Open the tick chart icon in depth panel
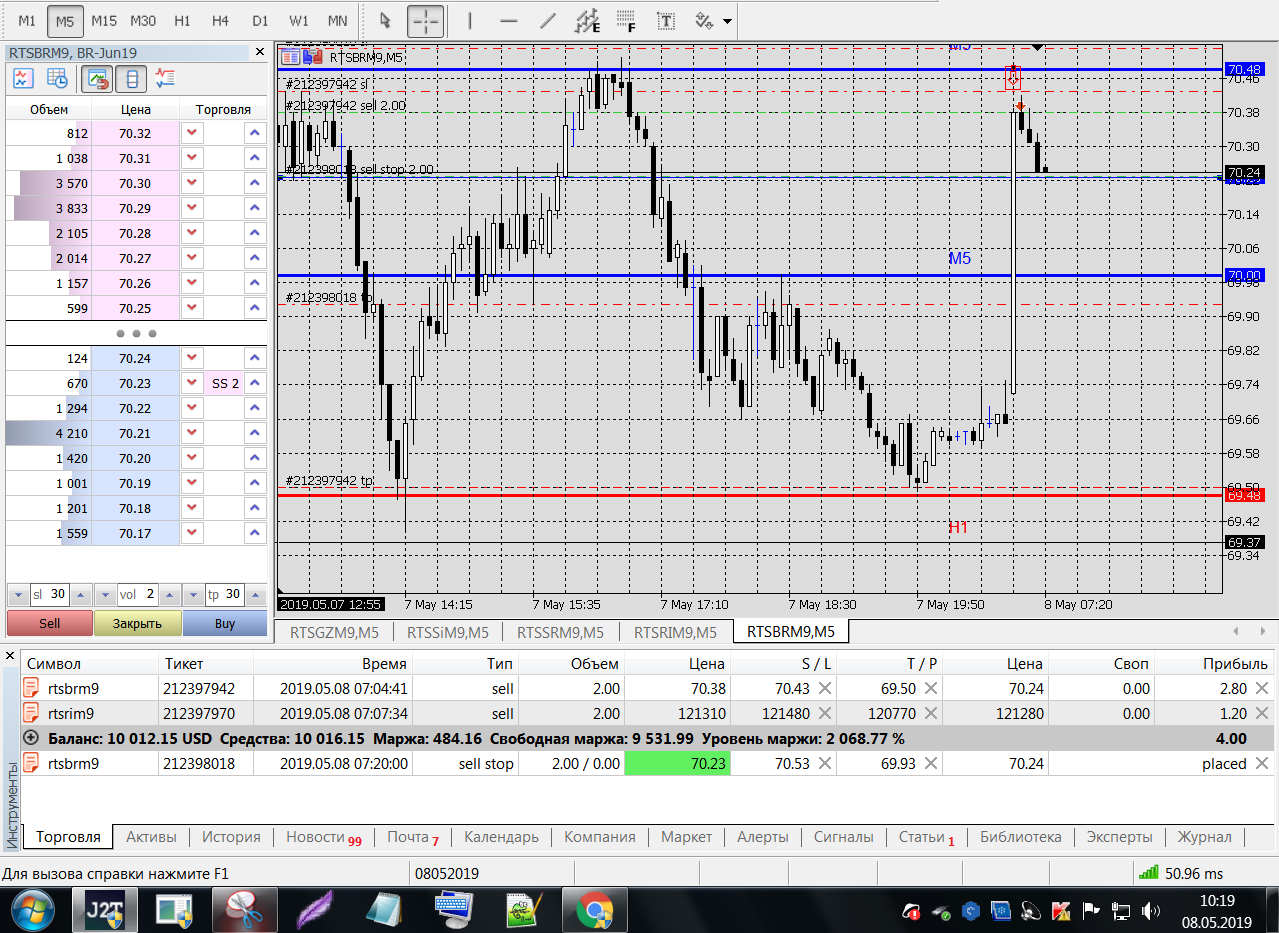This screenshot has width=1279, height=933. [22, 78]
